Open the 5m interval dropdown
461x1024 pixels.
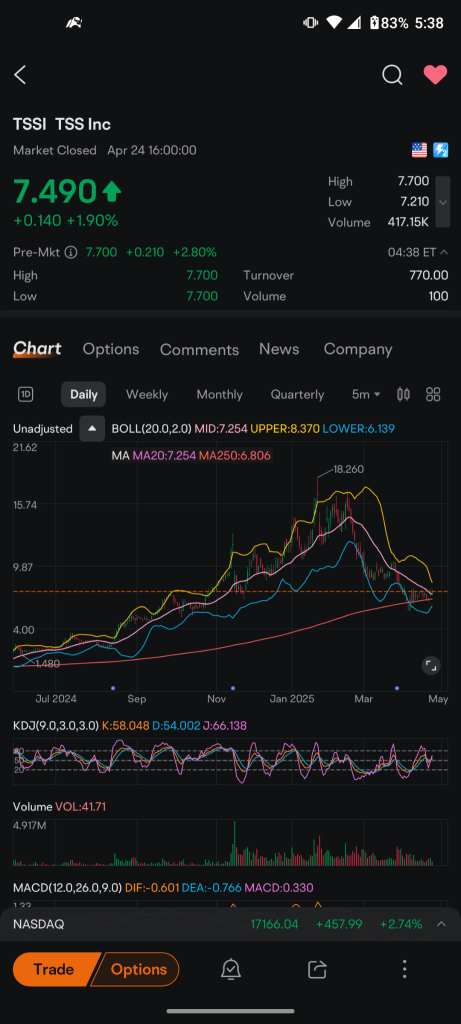pyautogui.click(x=366, y=394)
